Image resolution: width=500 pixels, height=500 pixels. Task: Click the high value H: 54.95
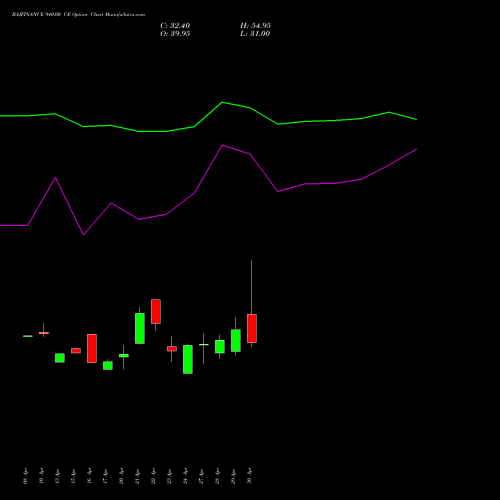point(255,26)
